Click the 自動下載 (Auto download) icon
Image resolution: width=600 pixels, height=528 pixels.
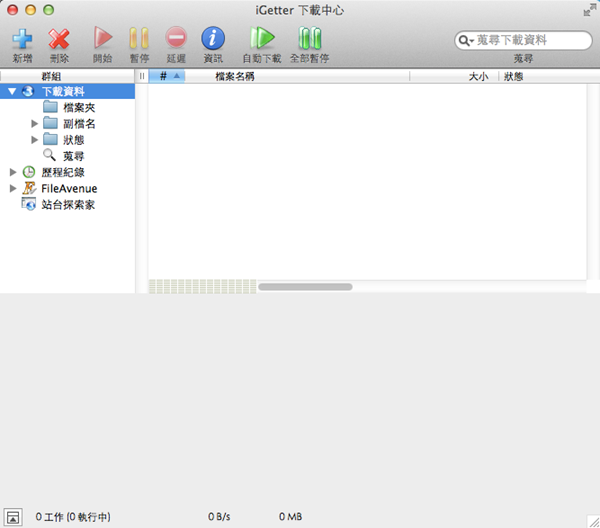[261, 39]
